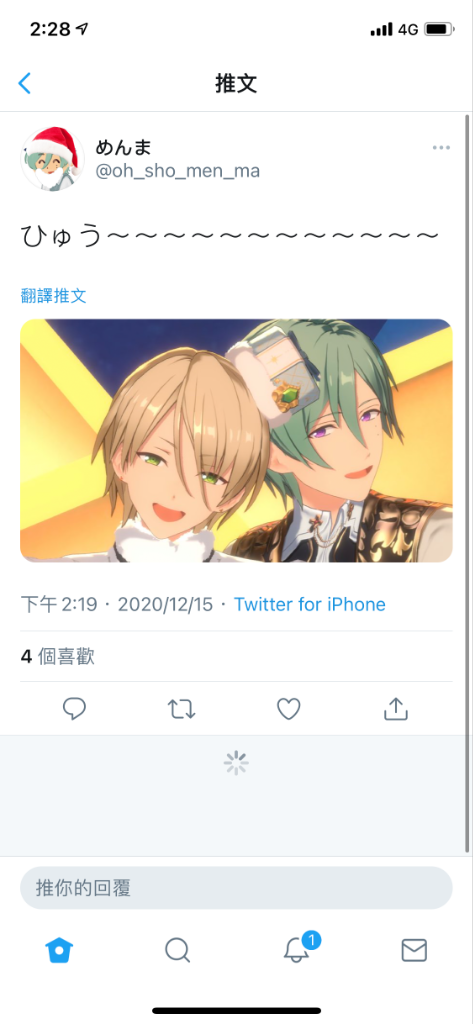Open the notifications bell icon
The image size is (473, 1024).
tap(297, 949)
